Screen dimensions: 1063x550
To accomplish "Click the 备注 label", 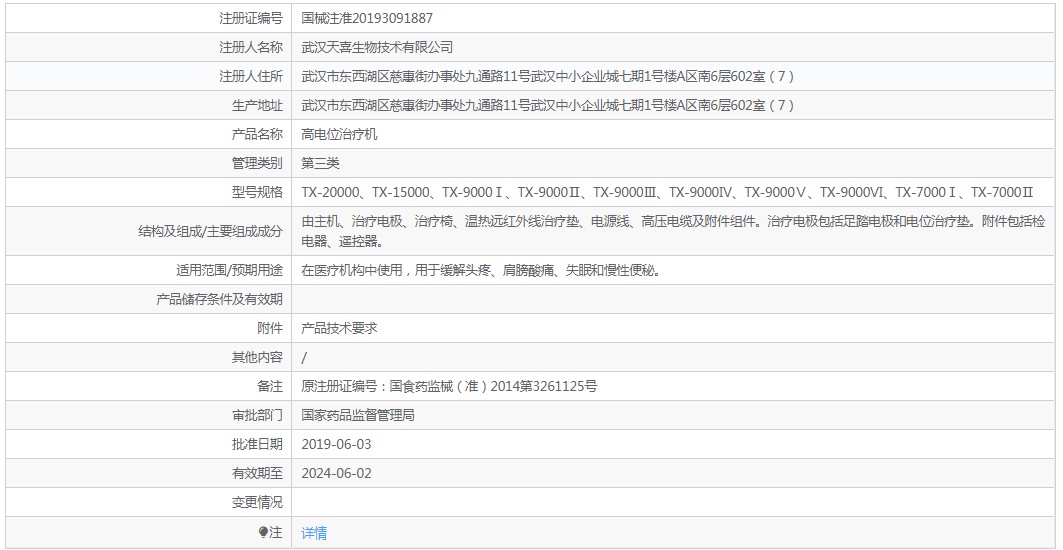I will click(270, 387).
